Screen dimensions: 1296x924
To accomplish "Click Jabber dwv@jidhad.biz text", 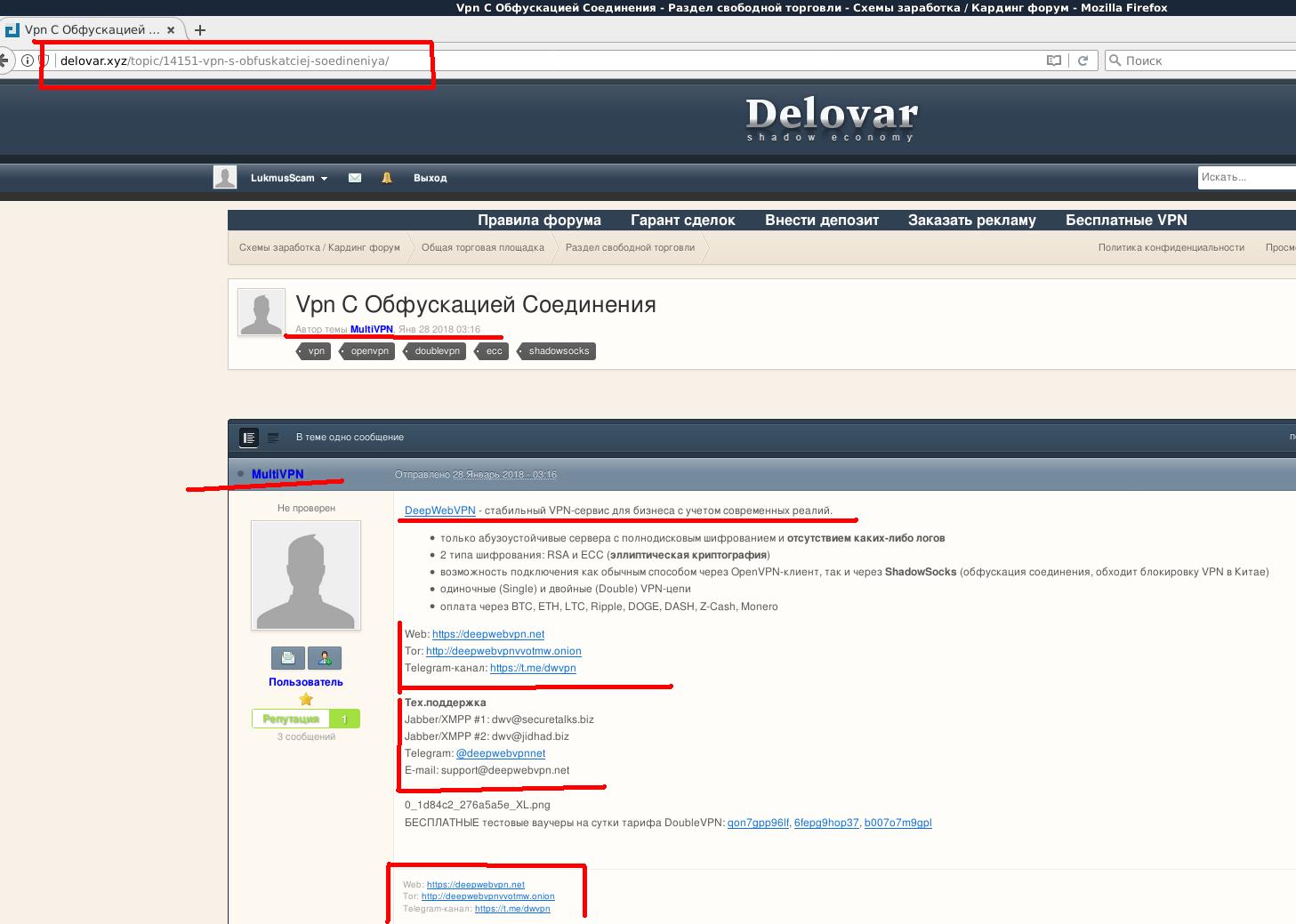I will (x=530, y=736).
